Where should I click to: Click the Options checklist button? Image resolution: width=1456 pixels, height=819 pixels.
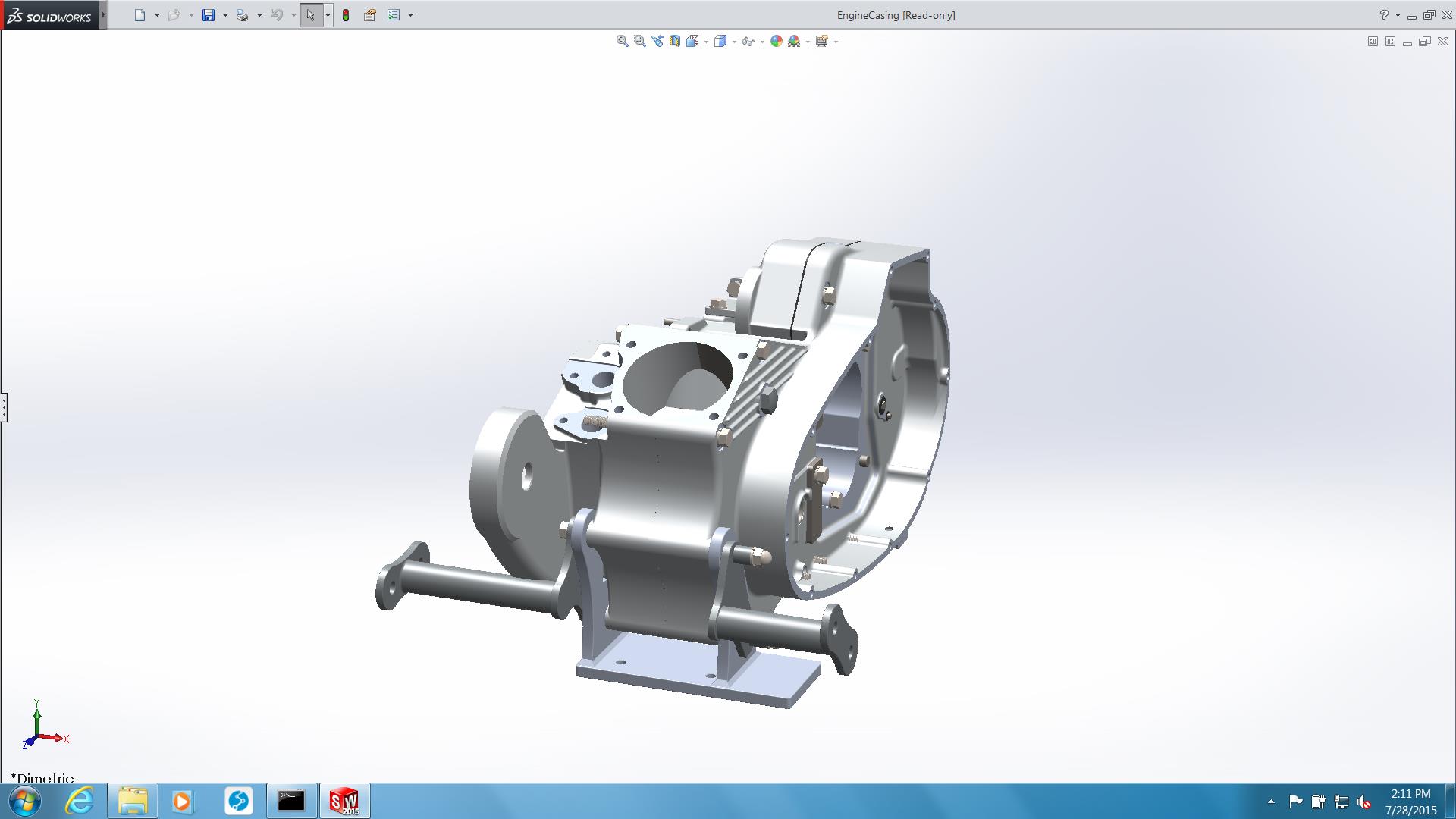click(394, 15)
